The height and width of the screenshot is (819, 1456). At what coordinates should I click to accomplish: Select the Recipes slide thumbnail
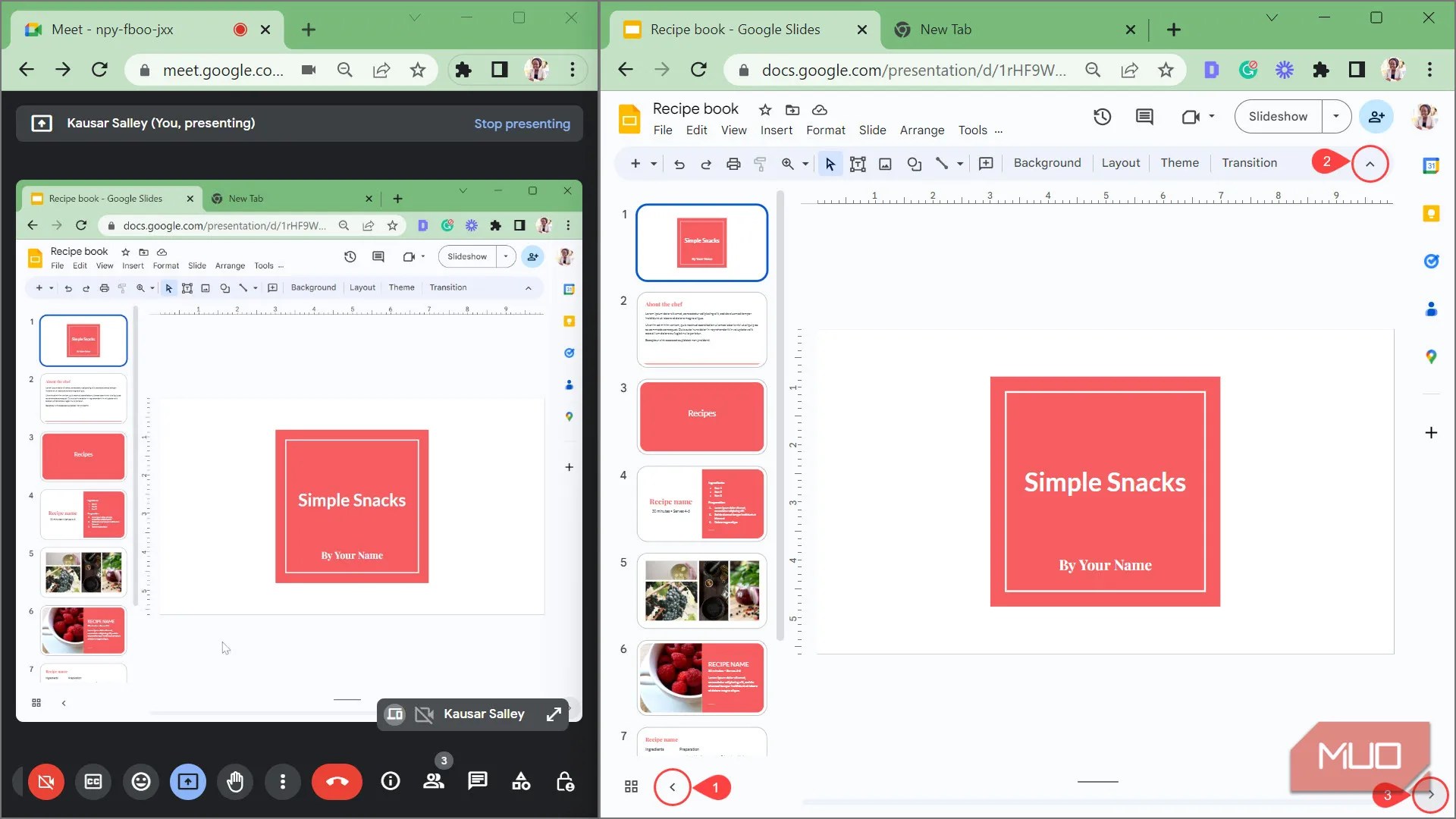pyautogui.click(x=701, y=416)
